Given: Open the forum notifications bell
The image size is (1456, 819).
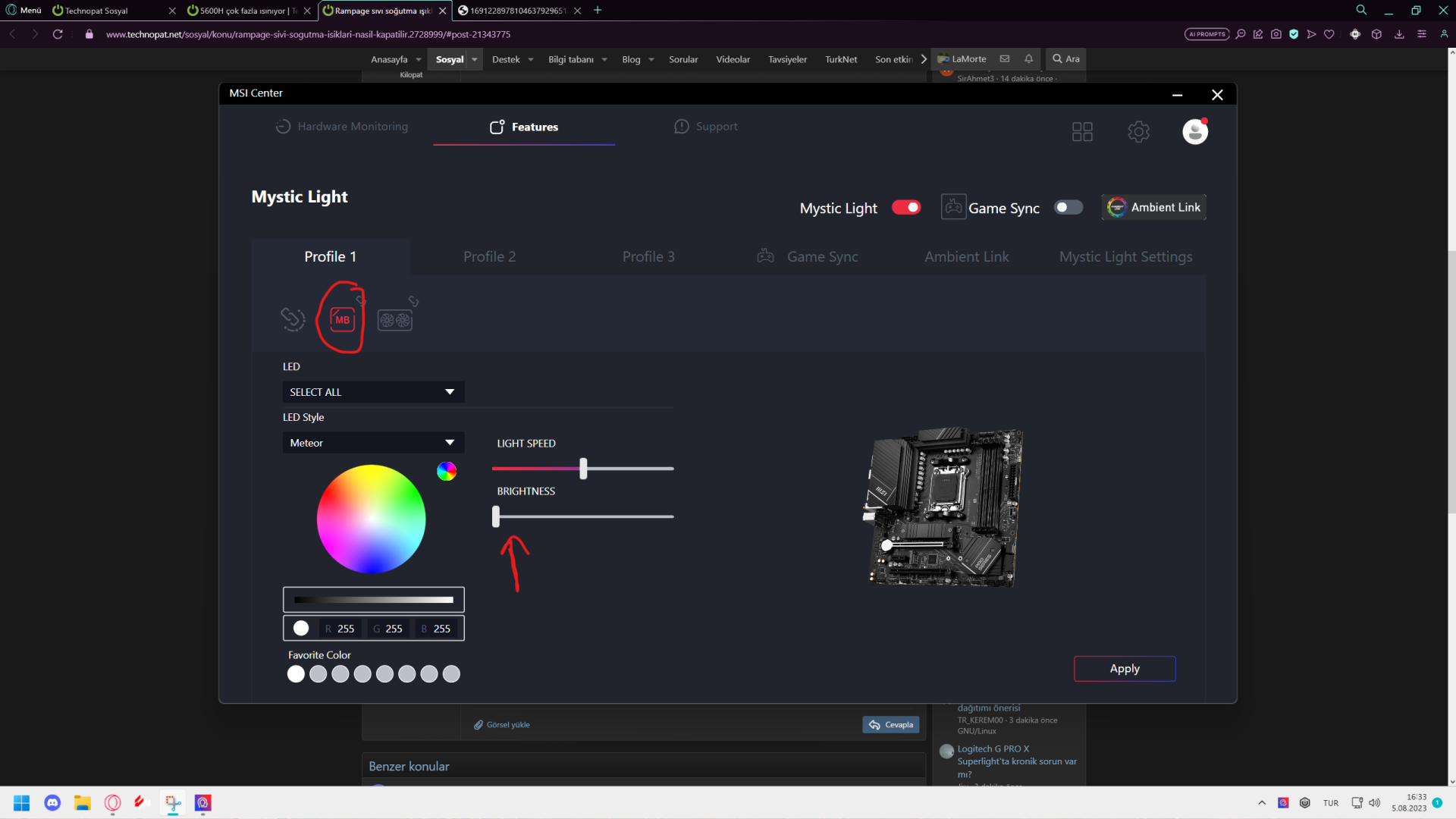Looking at the screenshot, I should coord(1028,59).
